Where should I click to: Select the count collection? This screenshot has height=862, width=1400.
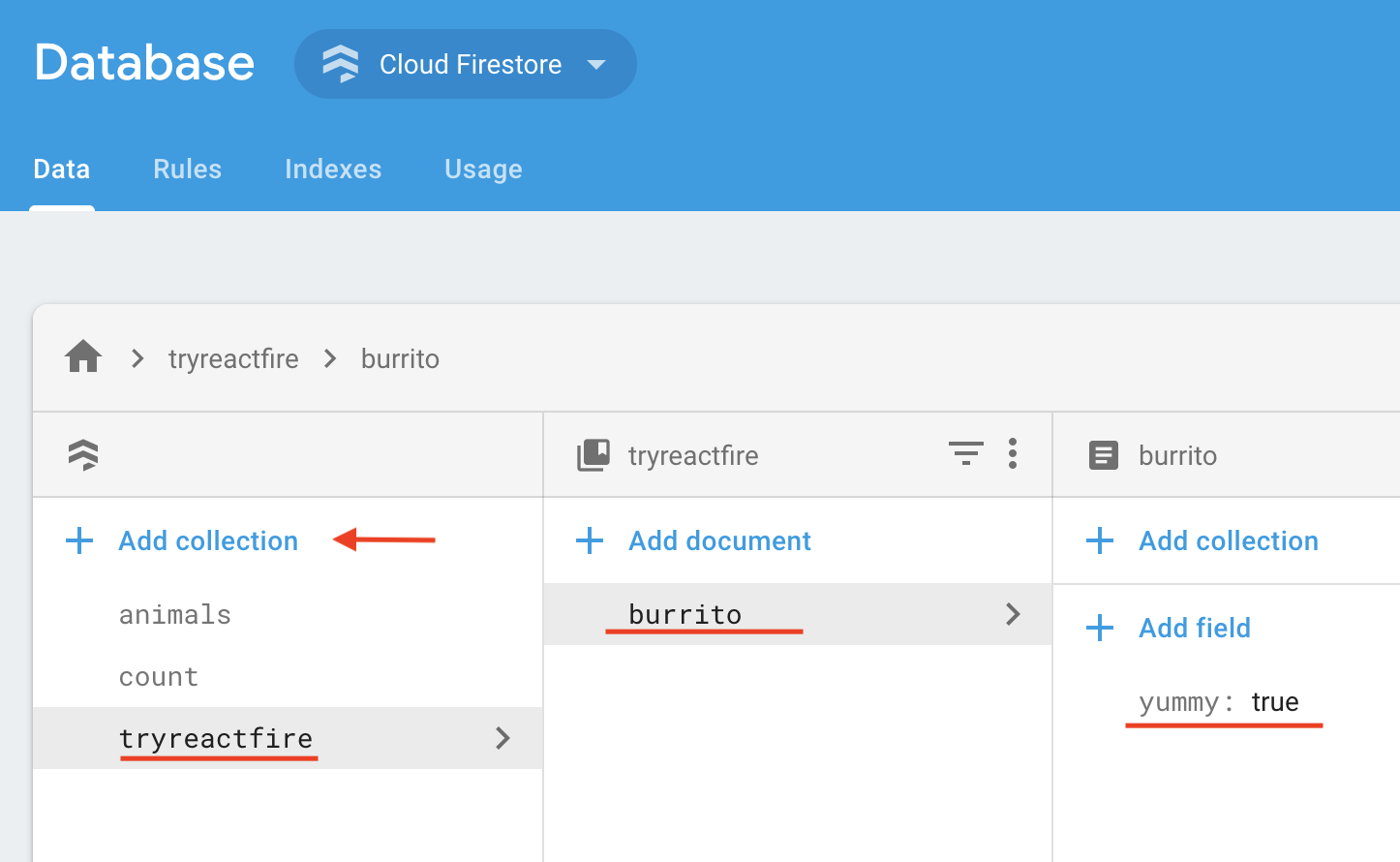coord(158,677)
